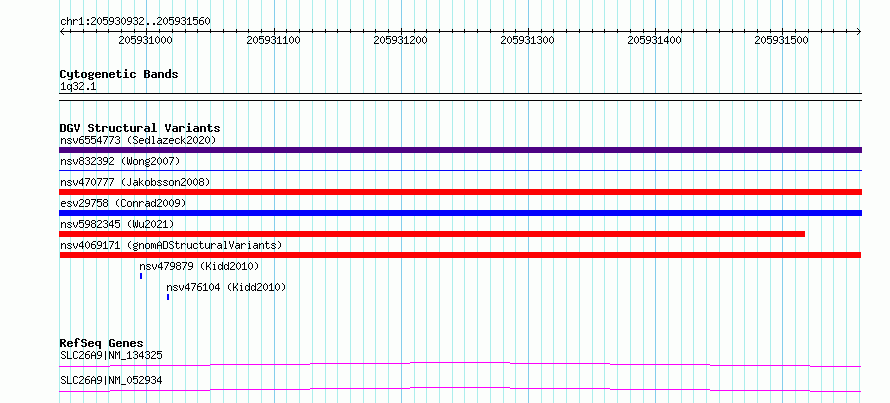
Task: Click the nsv5982345 (Wu2021) label
Action: [x=117, y=224]
